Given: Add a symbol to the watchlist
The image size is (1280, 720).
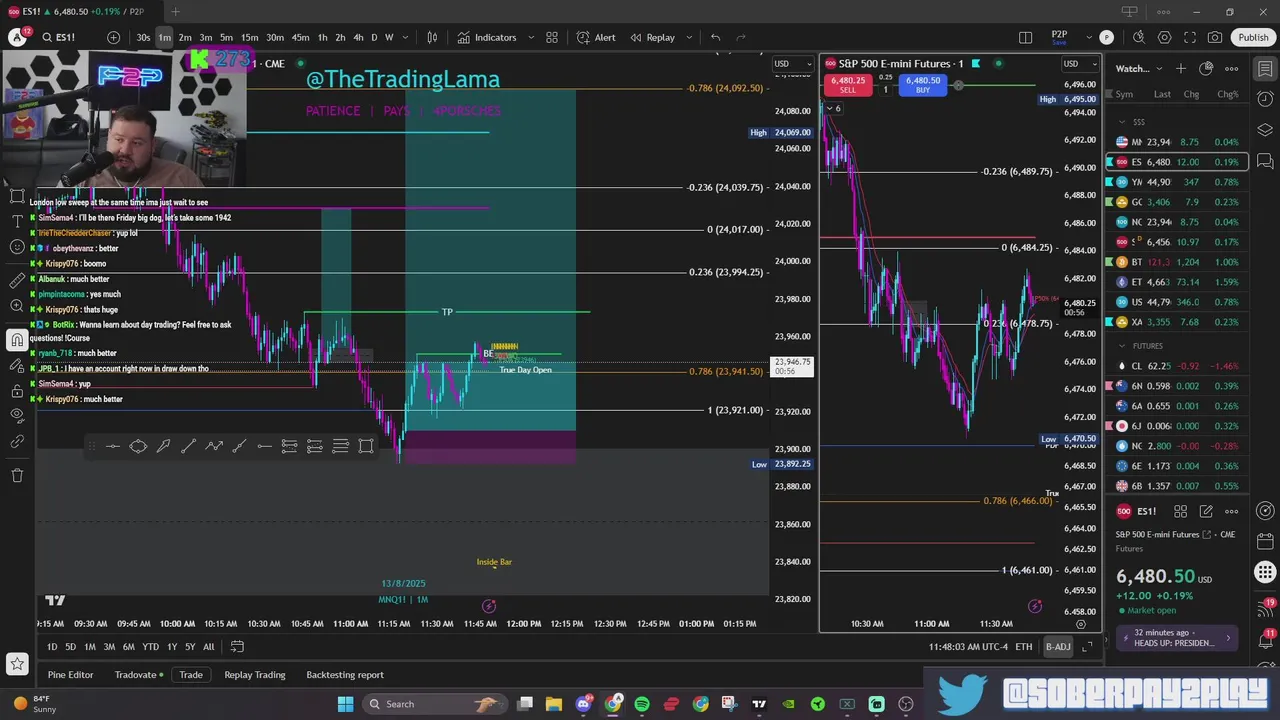Looking at the screenshot, I should coord(1181,68).
